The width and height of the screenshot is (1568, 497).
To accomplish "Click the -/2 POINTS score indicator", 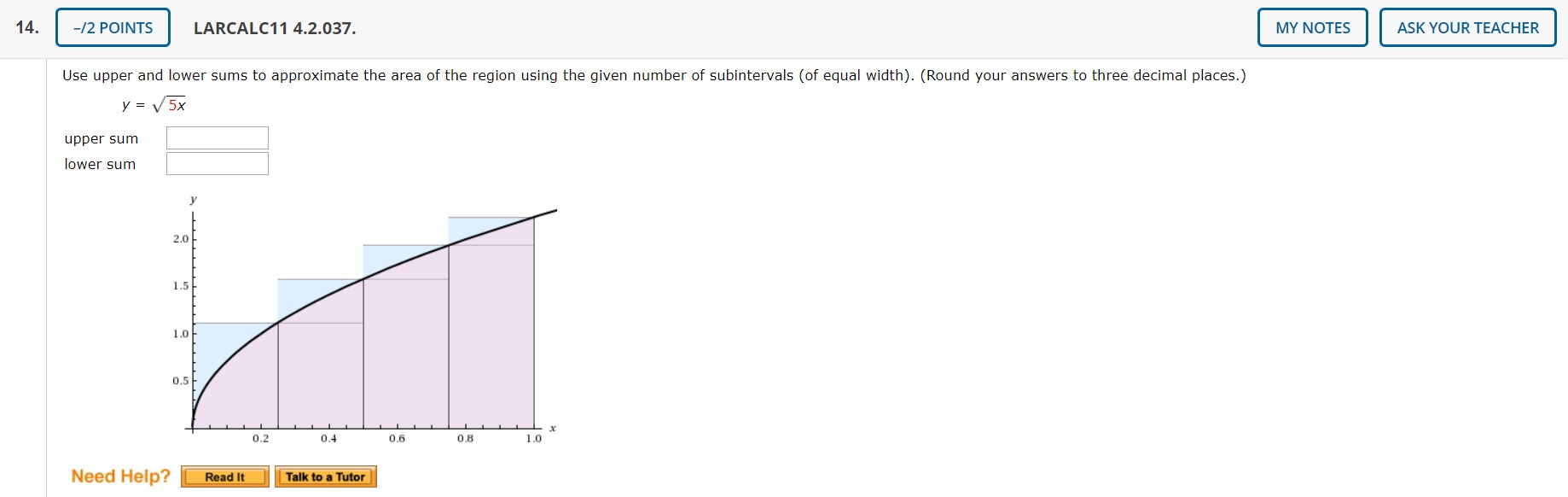I will point(113,26).
